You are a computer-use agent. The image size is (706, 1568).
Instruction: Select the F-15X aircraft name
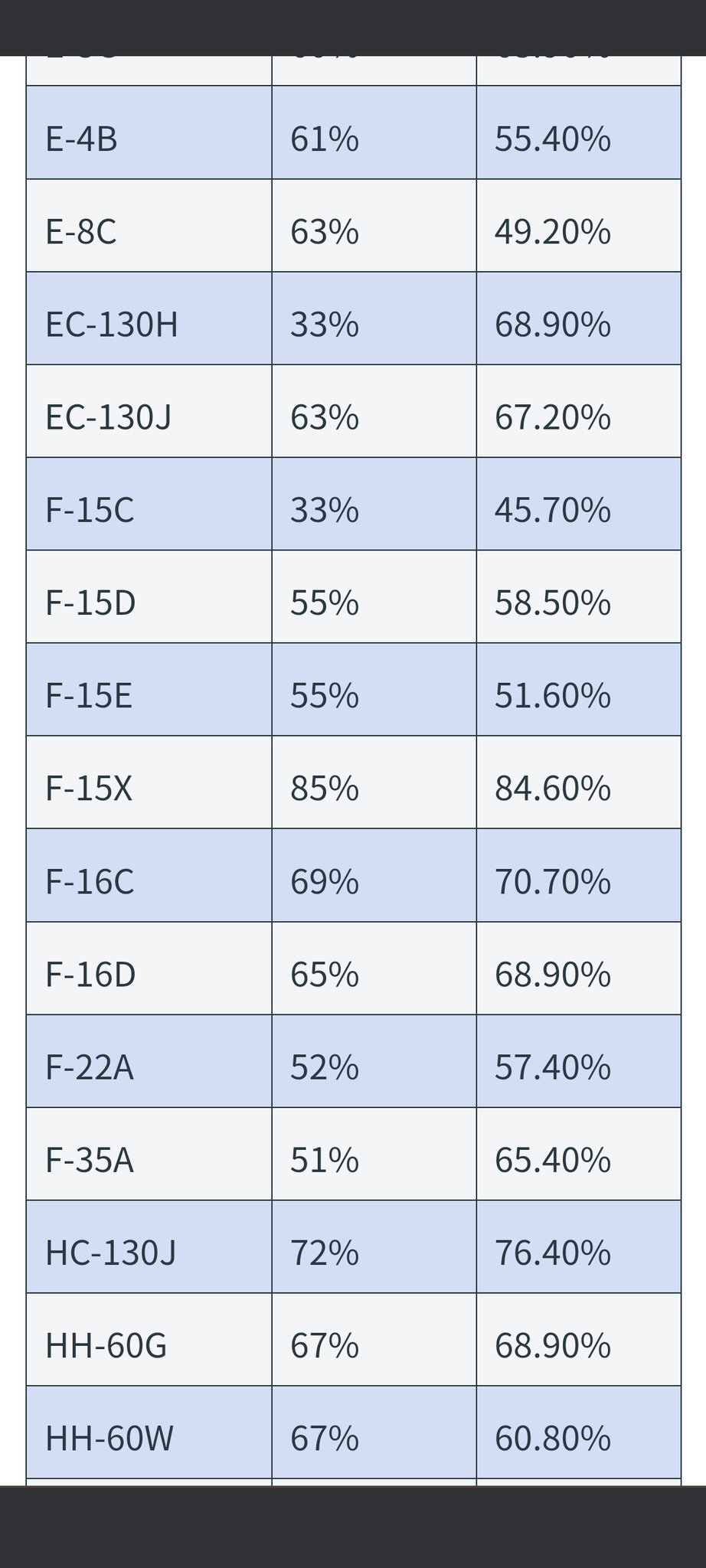pos(89,789)
